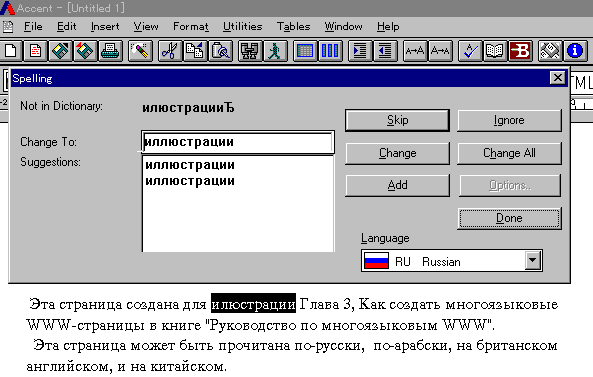Click the clipboard Paste icon

(x=220, y=51)
